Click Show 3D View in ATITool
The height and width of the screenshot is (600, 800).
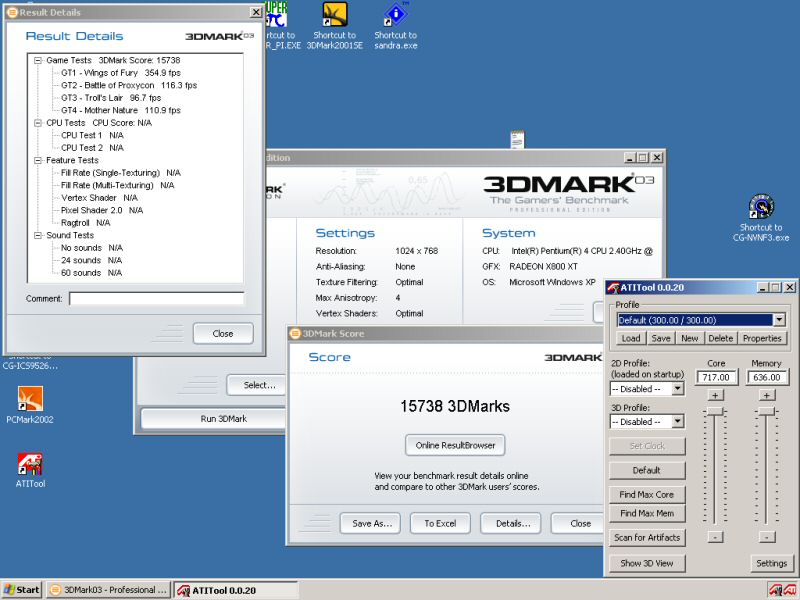pos(647,563)
